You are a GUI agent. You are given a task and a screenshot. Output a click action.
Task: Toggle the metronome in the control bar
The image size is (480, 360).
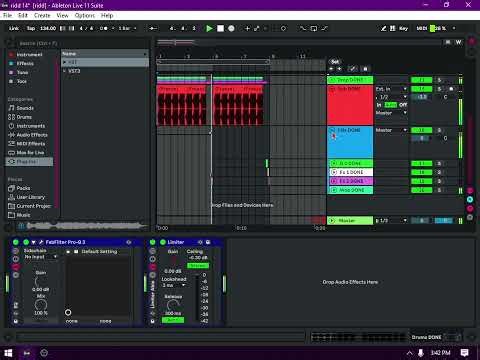tap(103, 29)
